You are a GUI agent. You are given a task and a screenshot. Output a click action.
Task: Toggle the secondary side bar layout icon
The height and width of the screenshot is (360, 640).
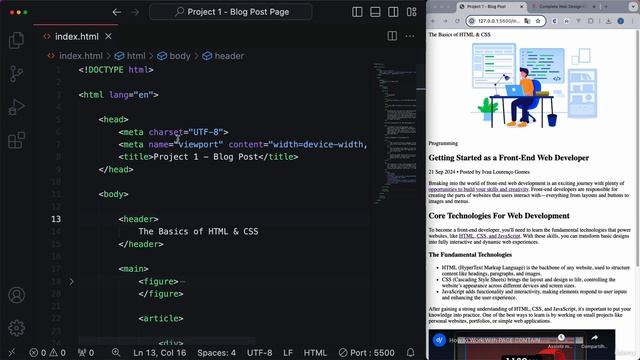coord(393,12)
